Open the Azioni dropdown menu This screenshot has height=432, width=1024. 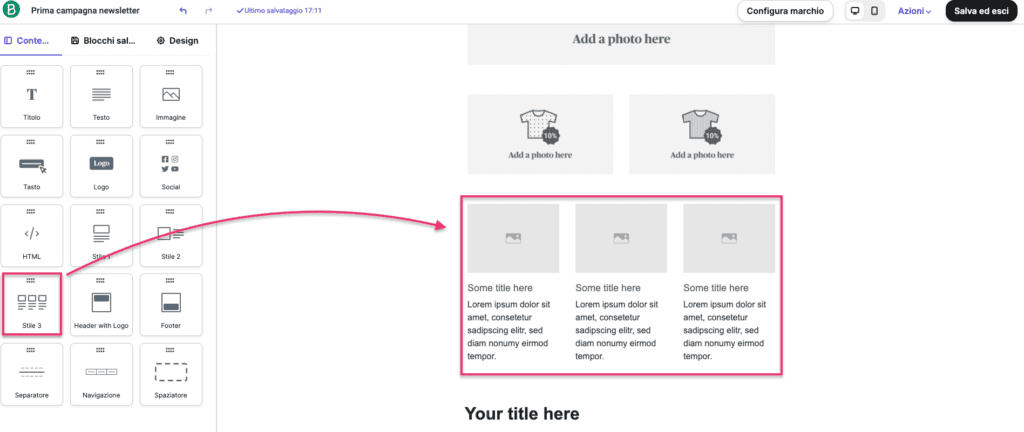pyautogui.click(x=914, y=11)
